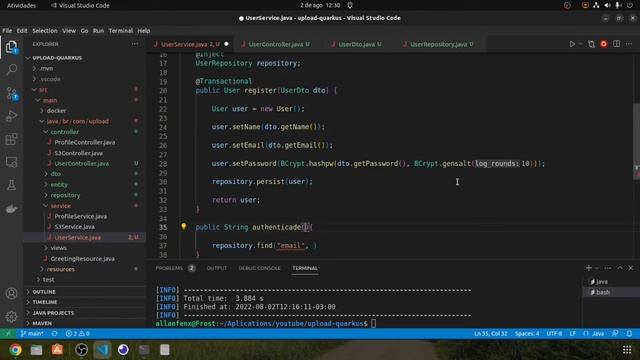Open errors and warnings status indicator
The width and height of the screenshot is (640, 360).
(78, 333)
